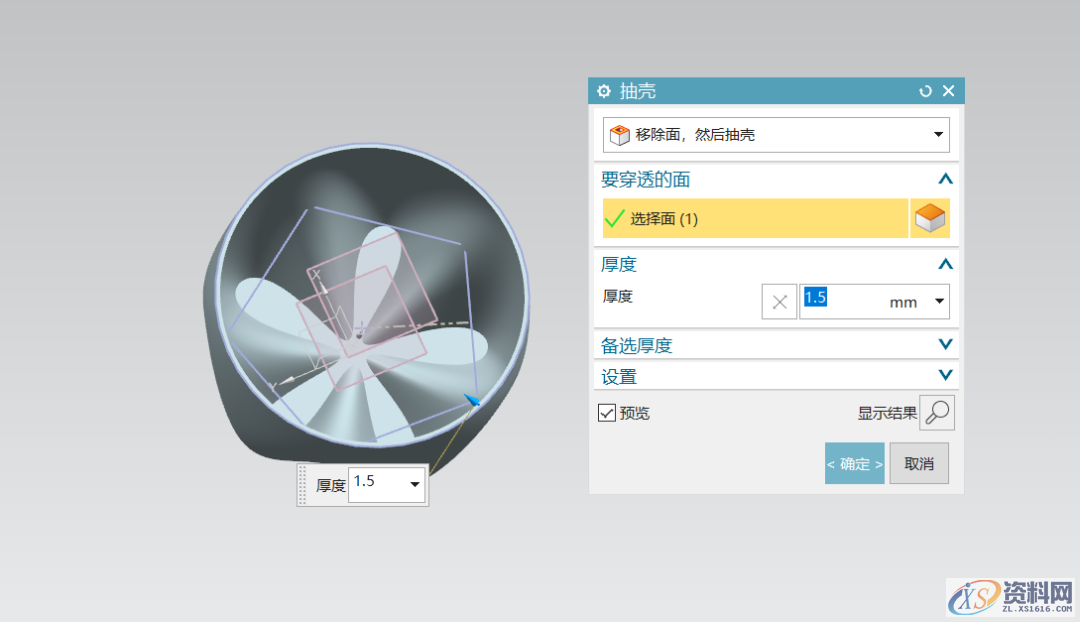Click the shell box icon in the 移除面 row
This screenshot has height=622, width=1080.
point(619,134)
